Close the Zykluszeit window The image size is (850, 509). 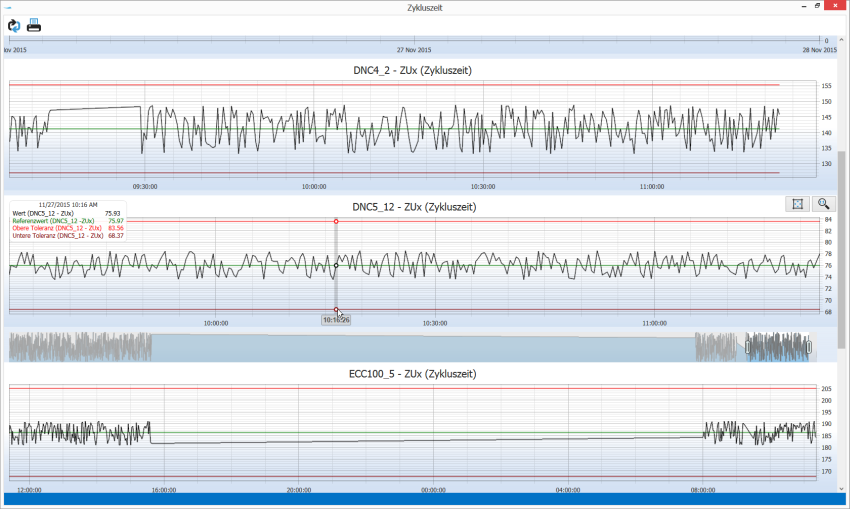tap(836, 5)
